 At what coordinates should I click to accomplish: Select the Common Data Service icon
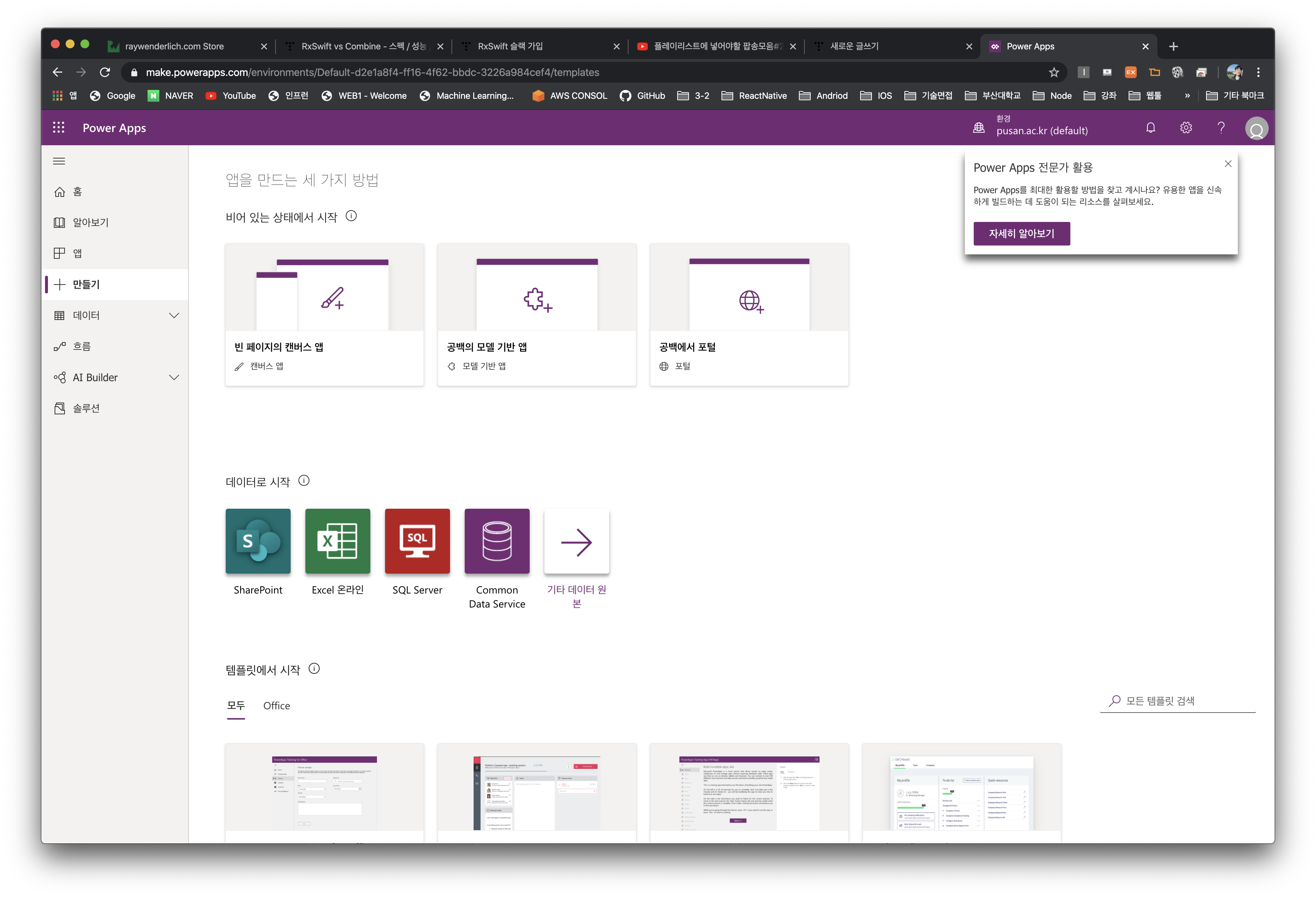(x=496, y=541)
